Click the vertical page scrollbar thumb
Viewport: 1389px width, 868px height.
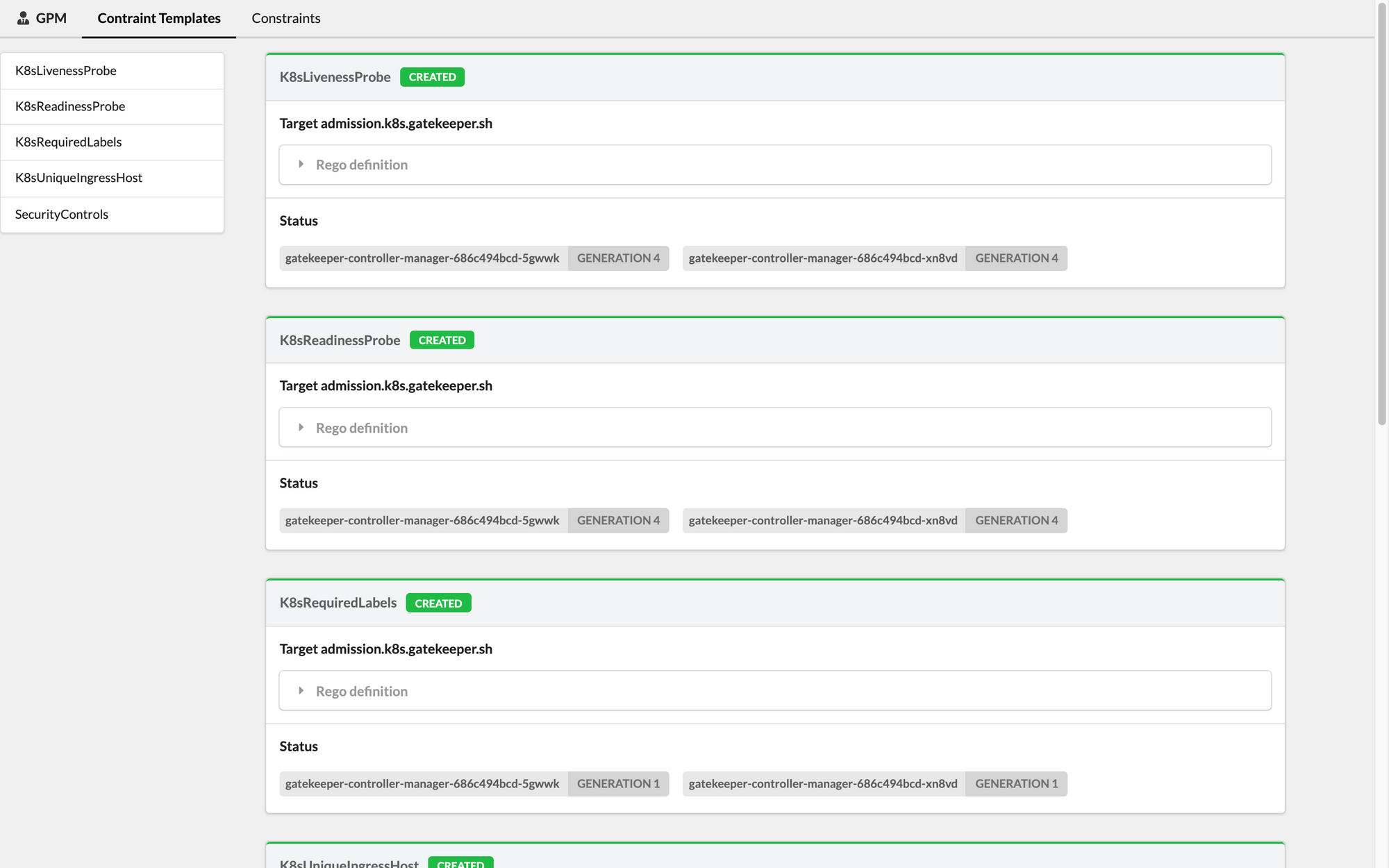[x=1382, y=215]
